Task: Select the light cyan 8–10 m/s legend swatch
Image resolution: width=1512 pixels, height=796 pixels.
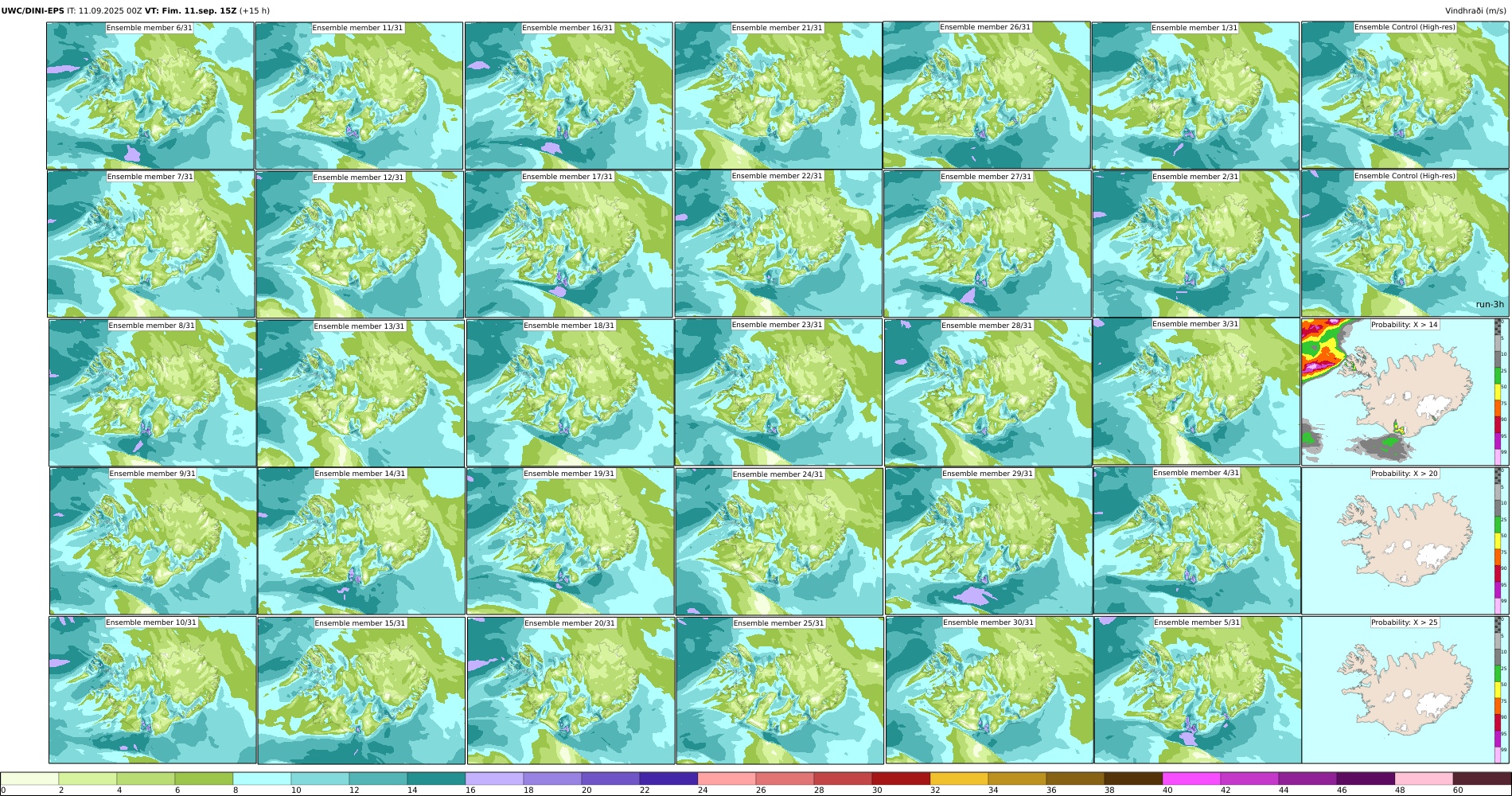Action: point(262,778)
